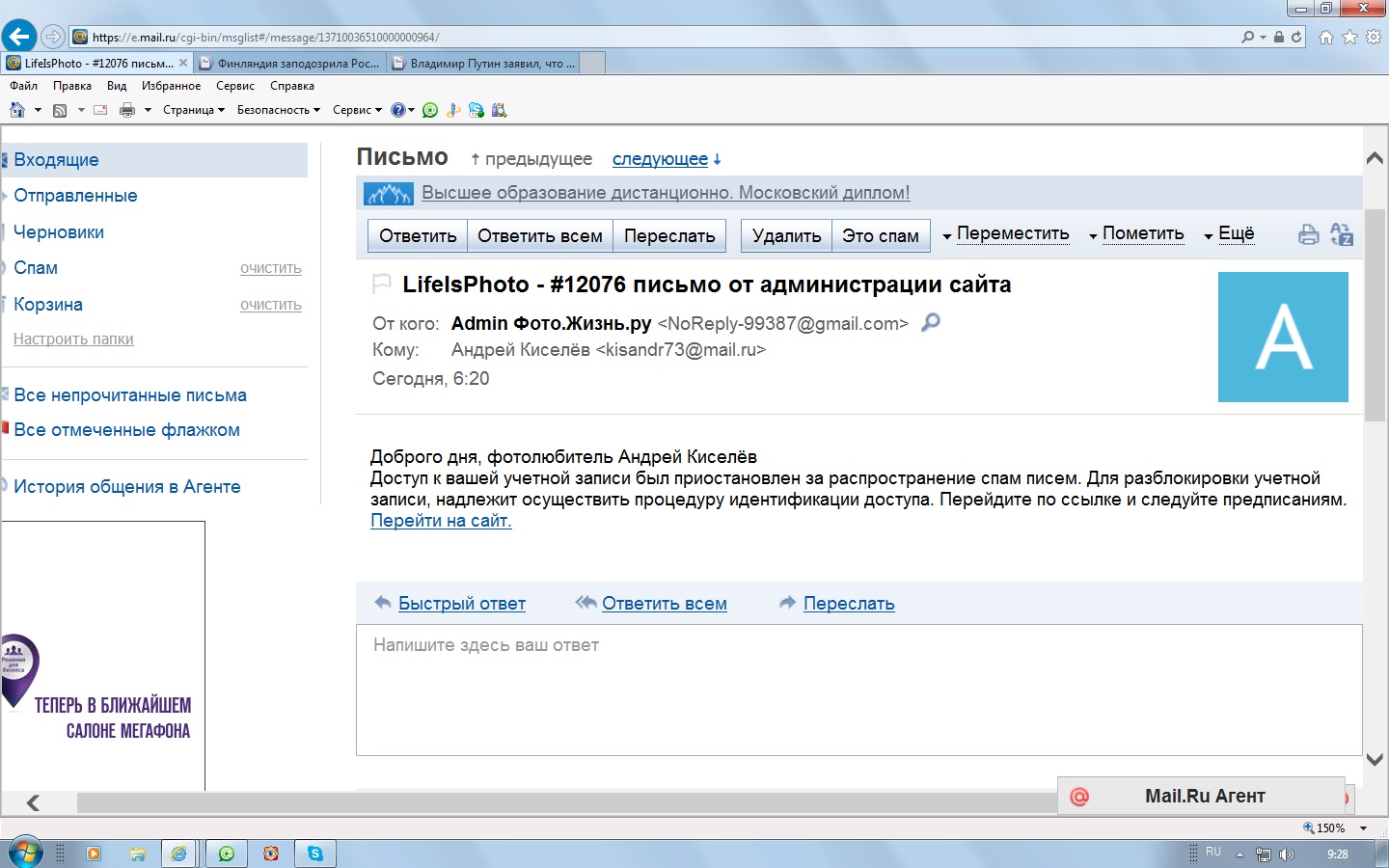1389x868 pixels.
Task: Expand the Переместить dropdown
Action: (x=1006, y=234)
